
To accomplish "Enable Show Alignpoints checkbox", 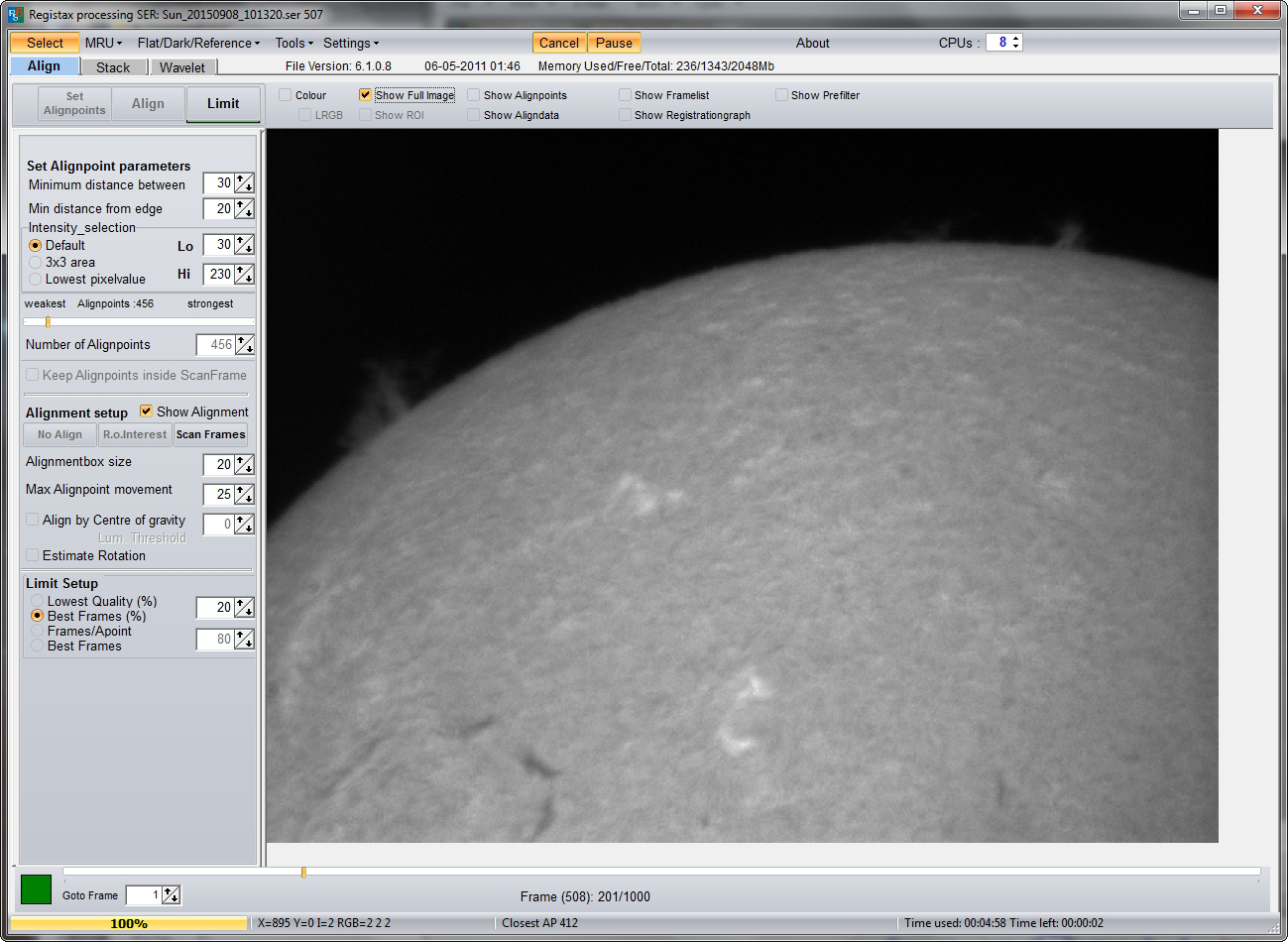I will [474, 95].
